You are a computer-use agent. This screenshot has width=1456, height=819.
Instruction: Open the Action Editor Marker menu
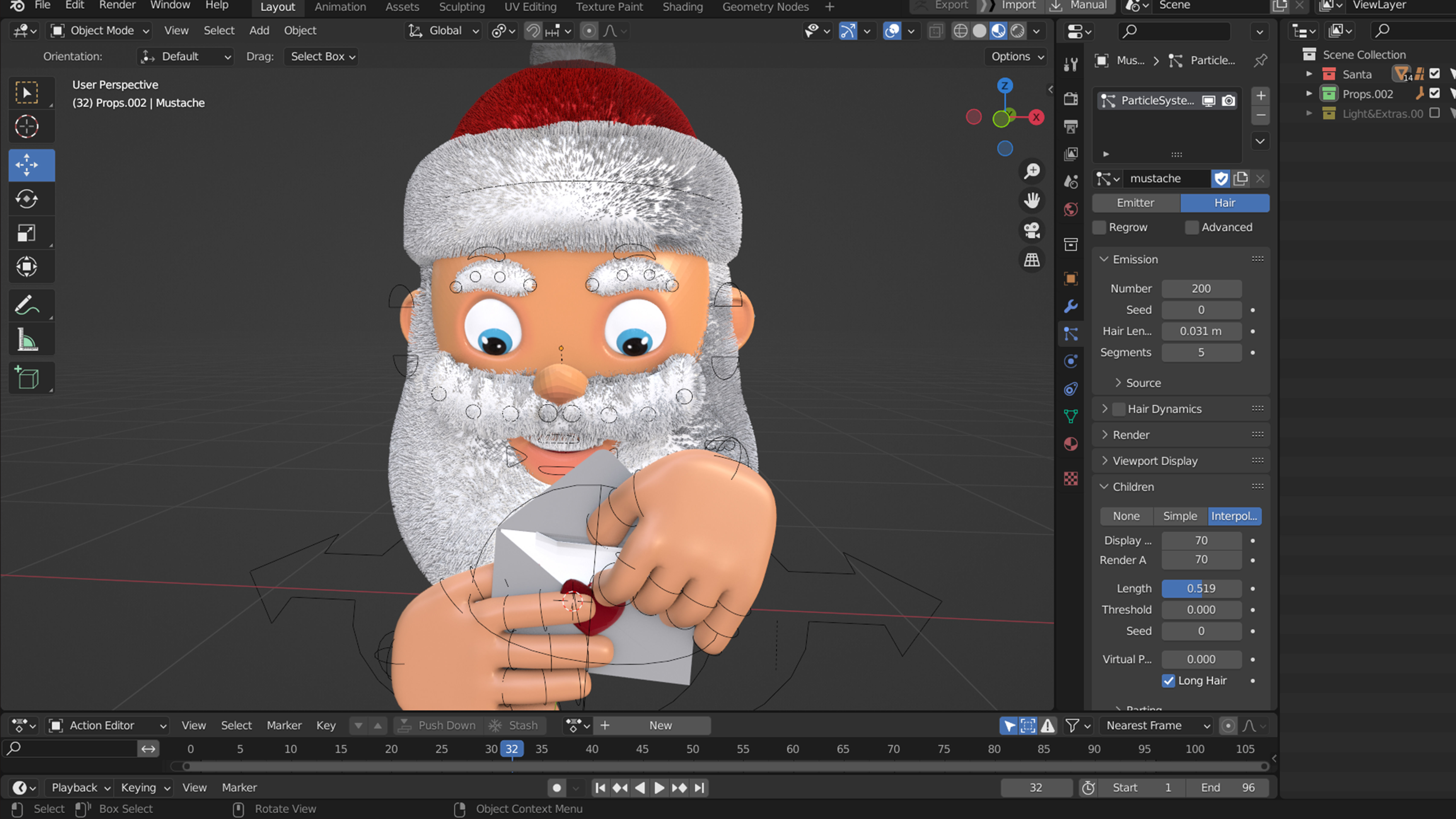pos(284,726)
